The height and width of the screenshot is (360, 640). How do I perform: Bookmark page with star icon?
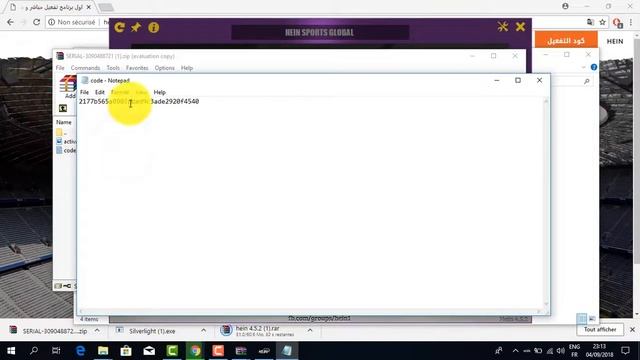coord(602,22)
